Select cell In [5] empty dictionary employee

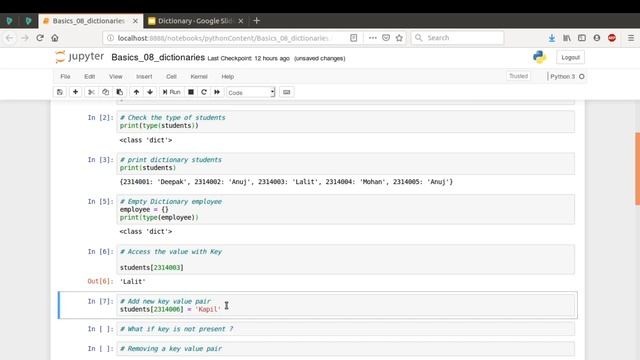click(345, 209)
